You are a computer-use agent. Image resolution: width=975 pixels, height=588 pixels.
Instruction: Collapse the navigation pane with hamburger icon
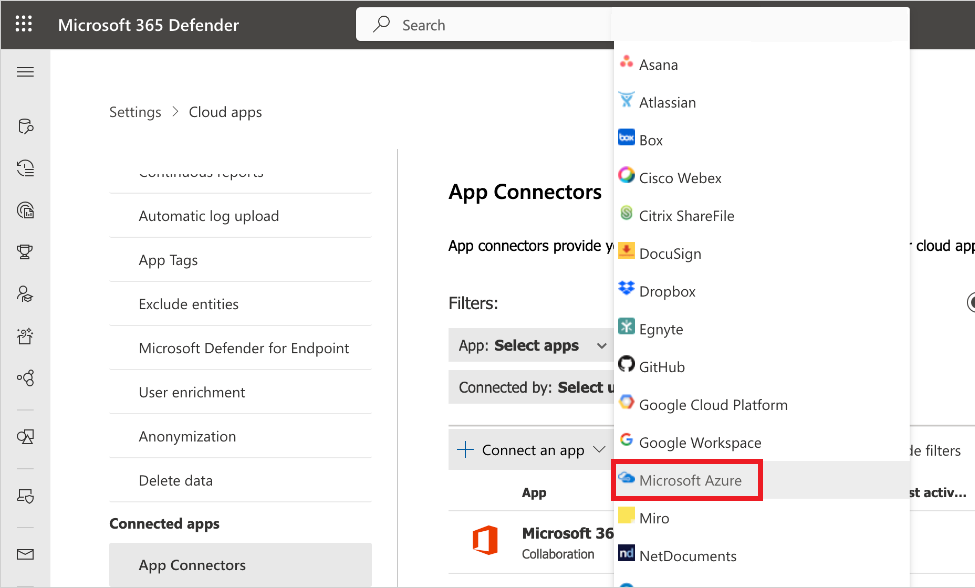pyautogui.click(x=25, y=71)
